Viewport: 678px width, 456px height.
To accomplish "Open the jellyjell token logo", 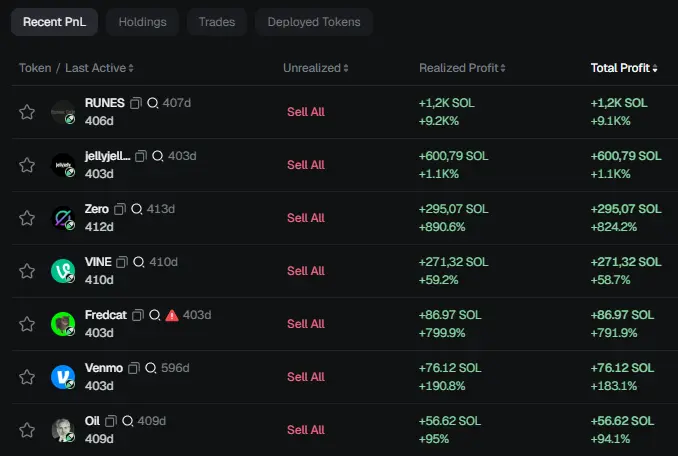I will coord(63,165).
